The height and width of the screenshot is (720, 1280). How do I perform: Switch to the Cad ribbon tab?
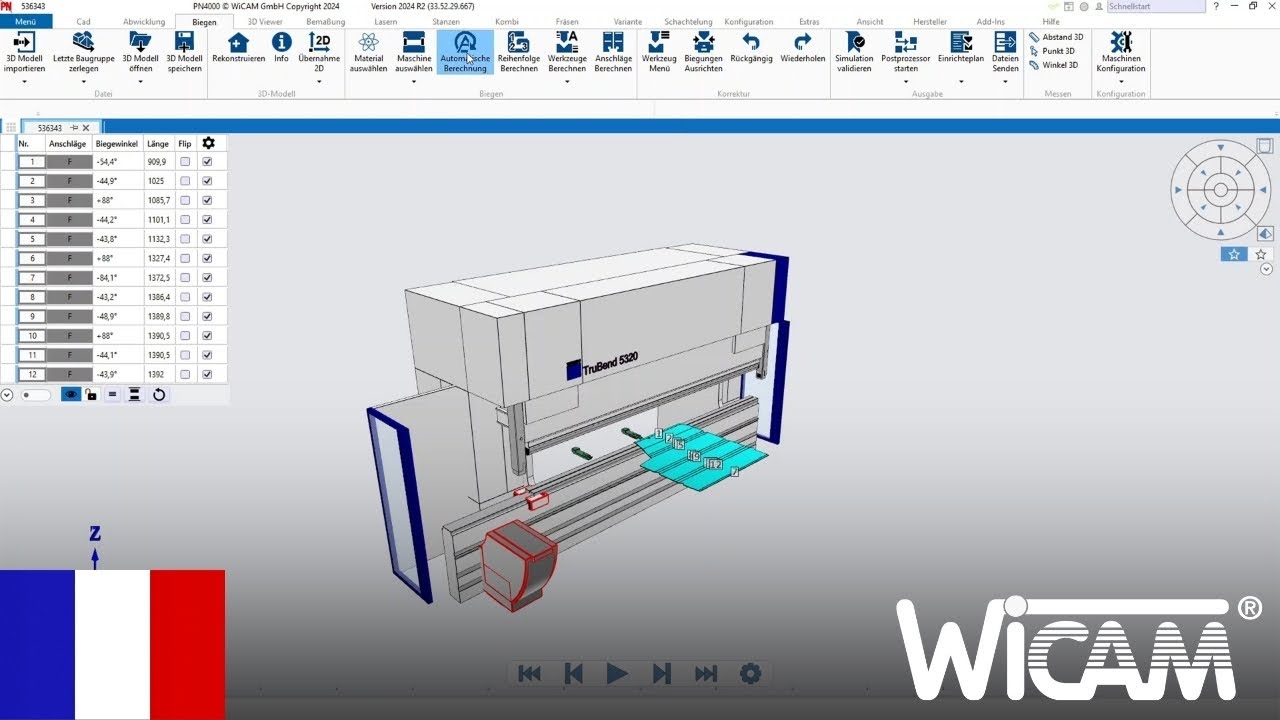point(83,21)
